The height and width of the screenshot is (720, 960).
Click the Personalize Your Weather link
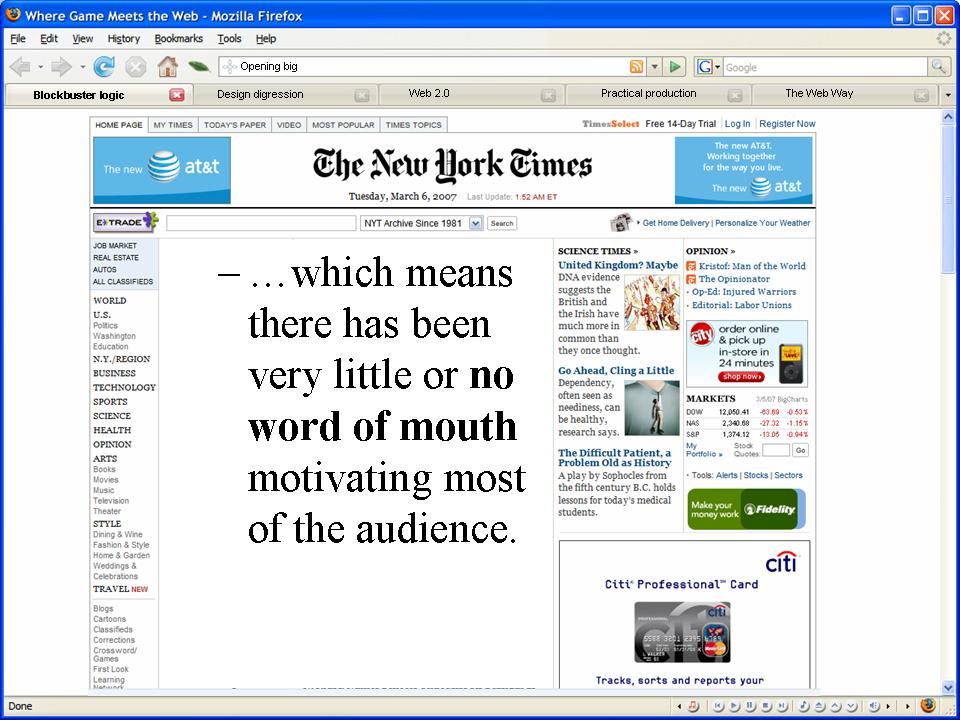[x=762, y=223]
